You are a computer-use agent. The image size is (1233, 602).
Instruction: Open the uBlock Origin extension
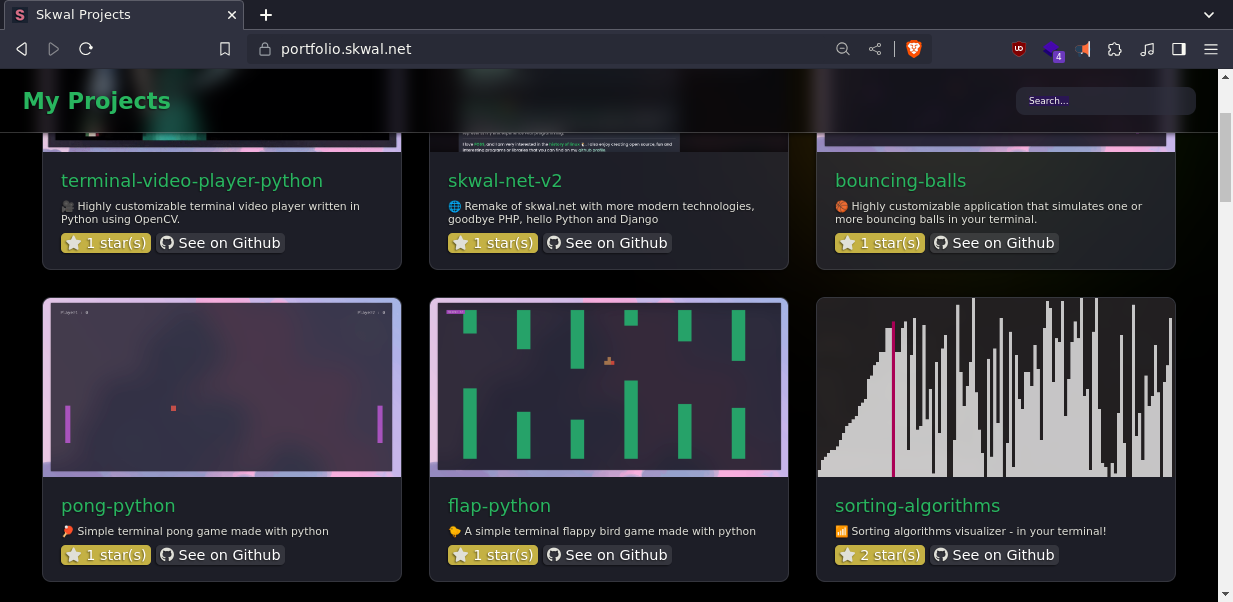pos(1019,49)
